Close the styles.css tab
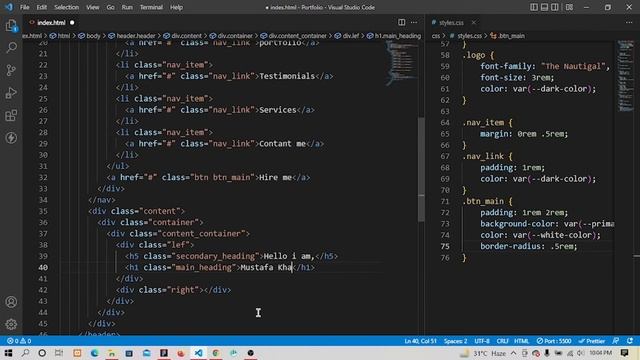Viewport: 640px width, 360px height. click(x=473, y=22)
